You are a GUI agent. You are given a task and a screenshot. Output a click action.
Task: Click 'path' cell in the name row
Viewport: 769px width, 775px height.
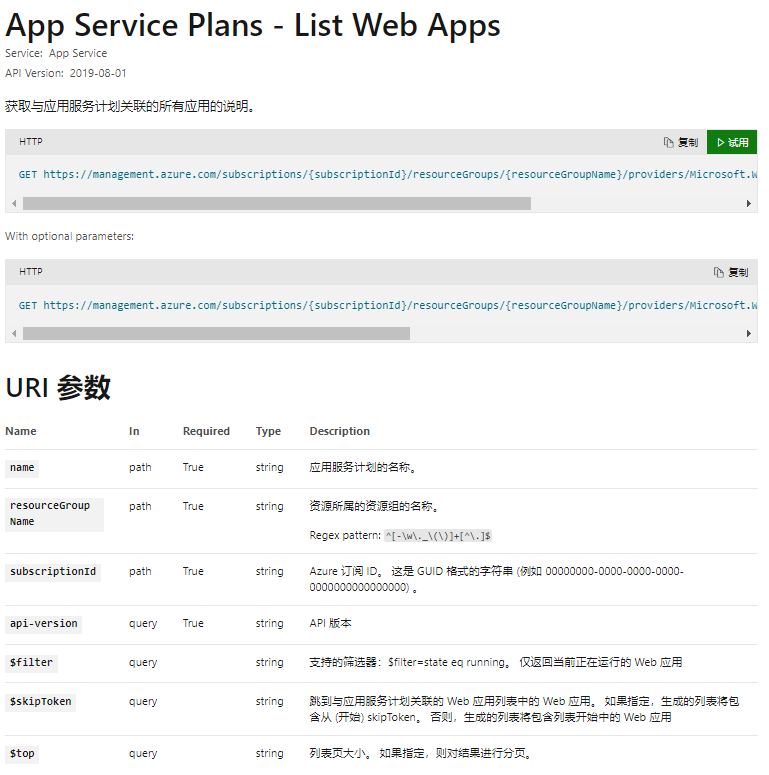tap(140, 468)
